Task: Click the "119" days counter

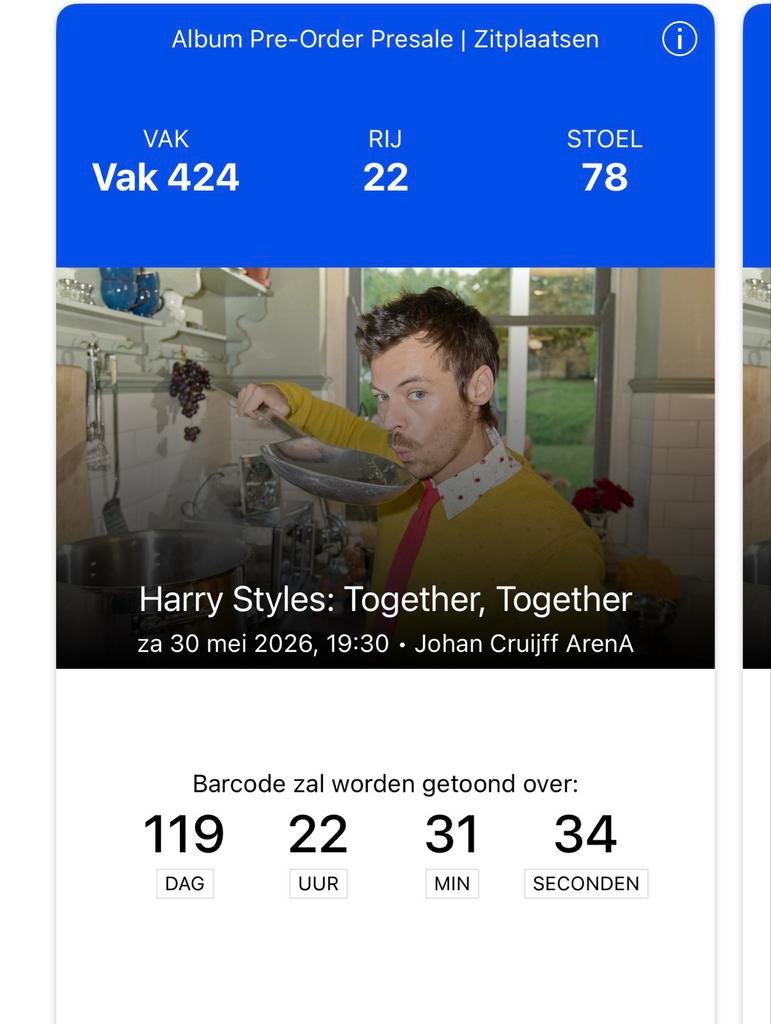Action: pos(185,833)
